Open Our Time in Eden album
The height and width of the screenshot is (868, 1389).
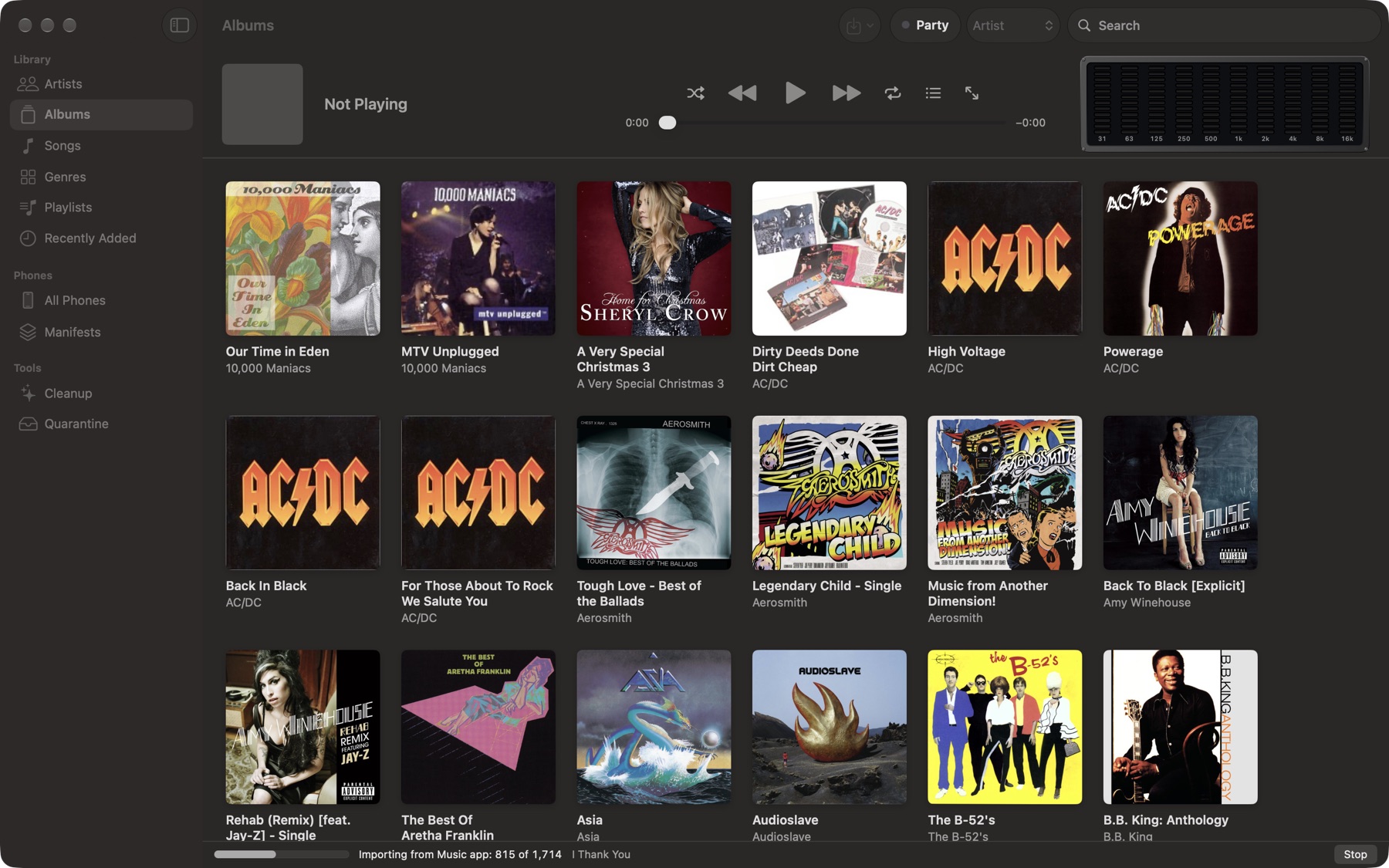pos(302,258)
